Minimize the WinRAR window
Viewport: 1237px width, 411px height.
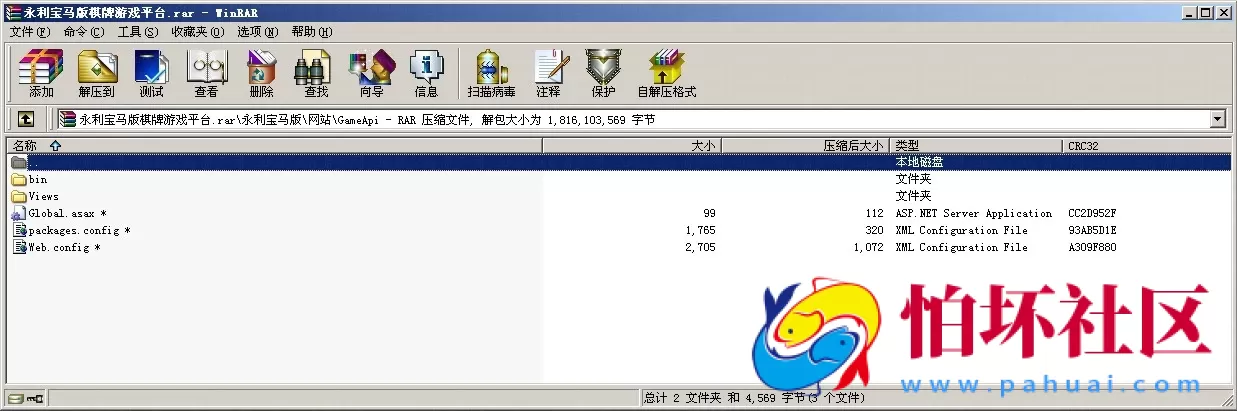click(1190, 12)
